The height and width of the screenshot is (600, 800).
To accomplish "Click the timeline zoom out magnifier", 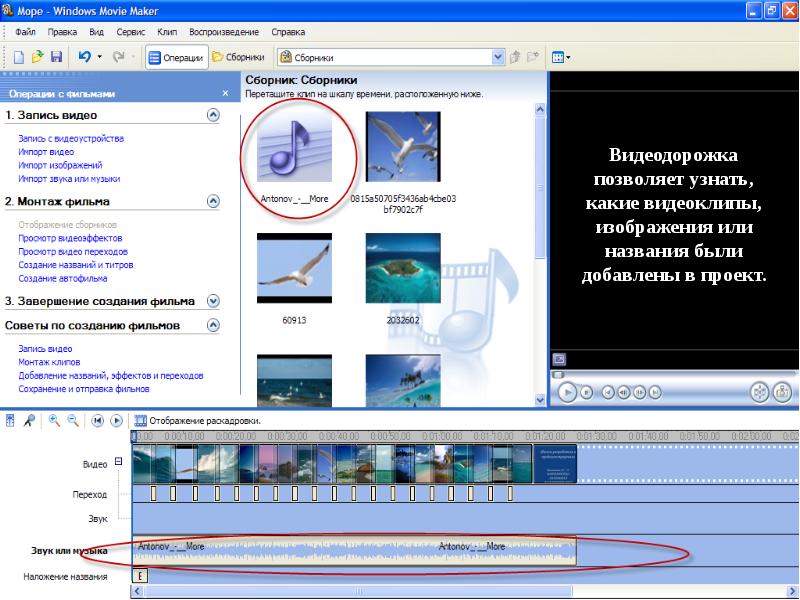I will point(72,421).
